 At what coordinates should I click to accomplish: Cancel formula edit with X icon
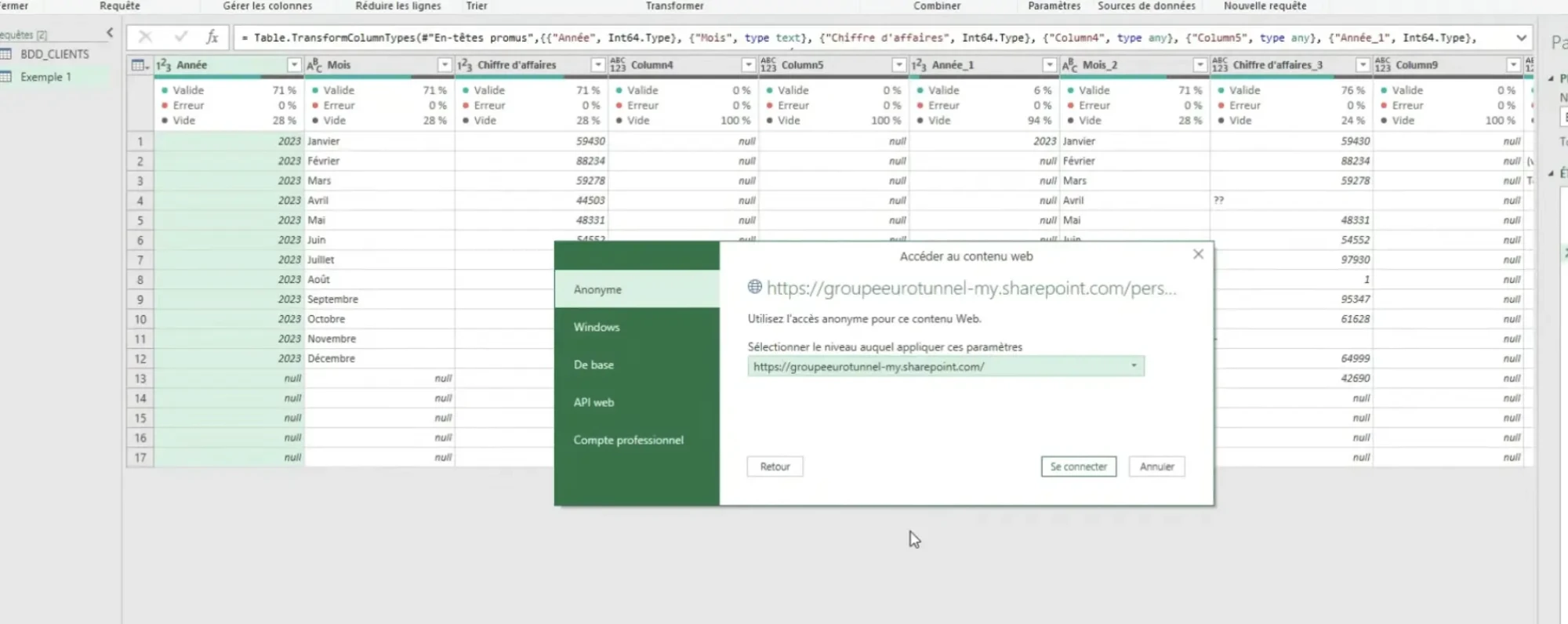coord(145,37)
